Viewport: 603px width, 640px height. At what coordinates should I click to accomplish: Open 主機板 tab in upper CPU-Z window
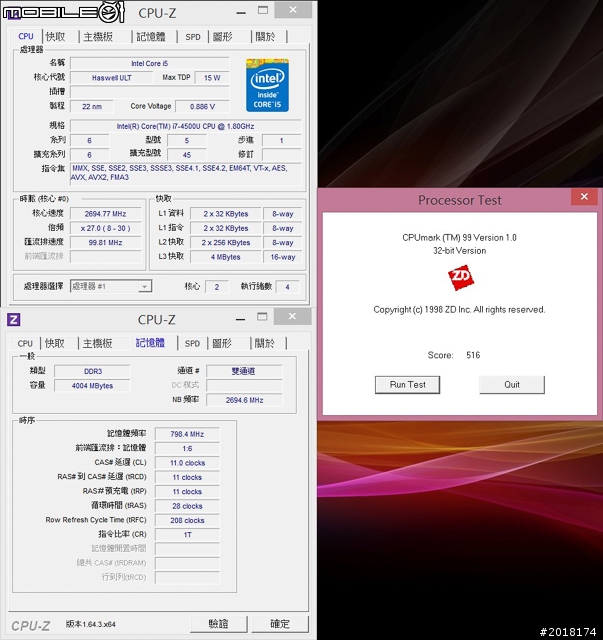point(98,37)
